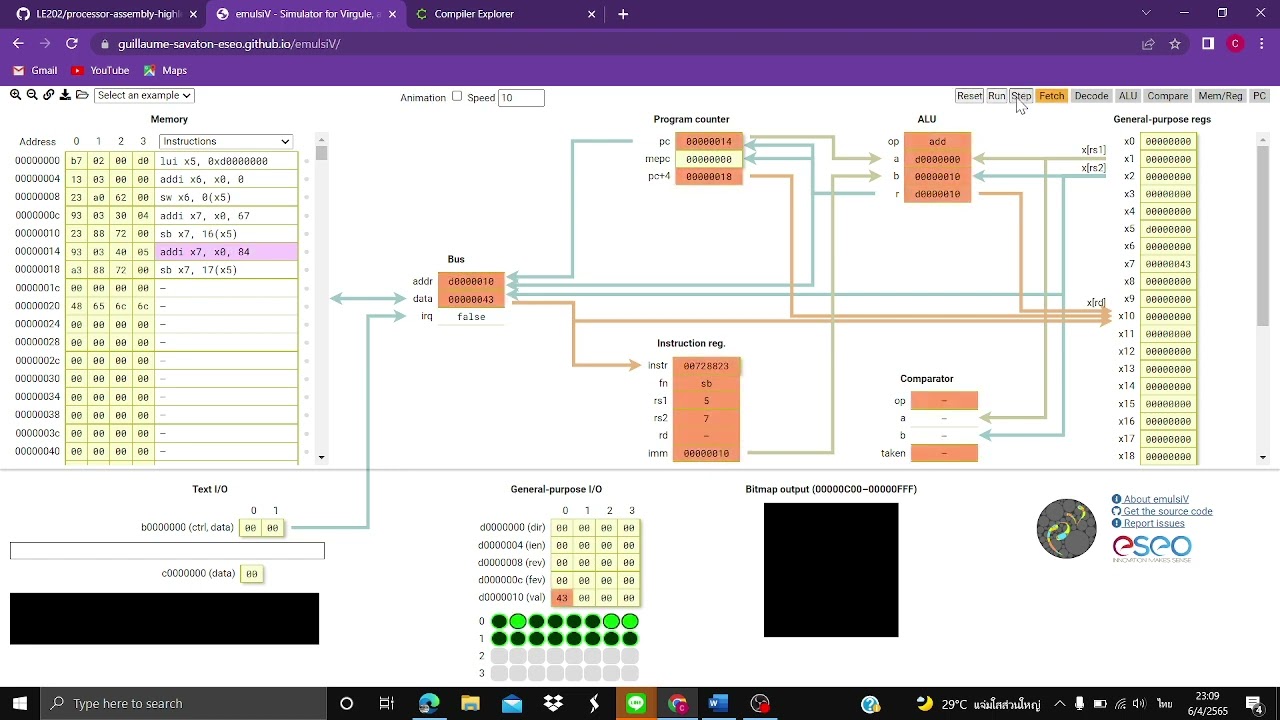Open the browser side panel icon
The width and height of the screenshot is (1280, 720).
(1208, 44)
